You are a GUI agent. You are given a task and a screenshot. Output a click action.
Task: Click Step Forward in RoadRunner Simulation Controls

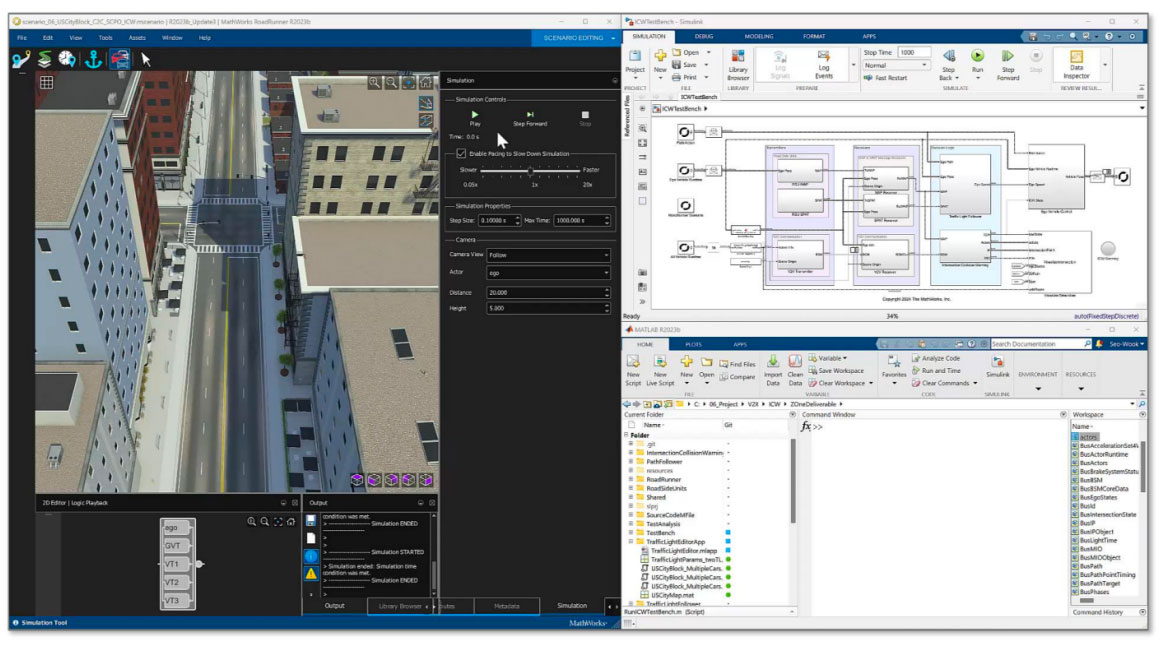point(530,119)
